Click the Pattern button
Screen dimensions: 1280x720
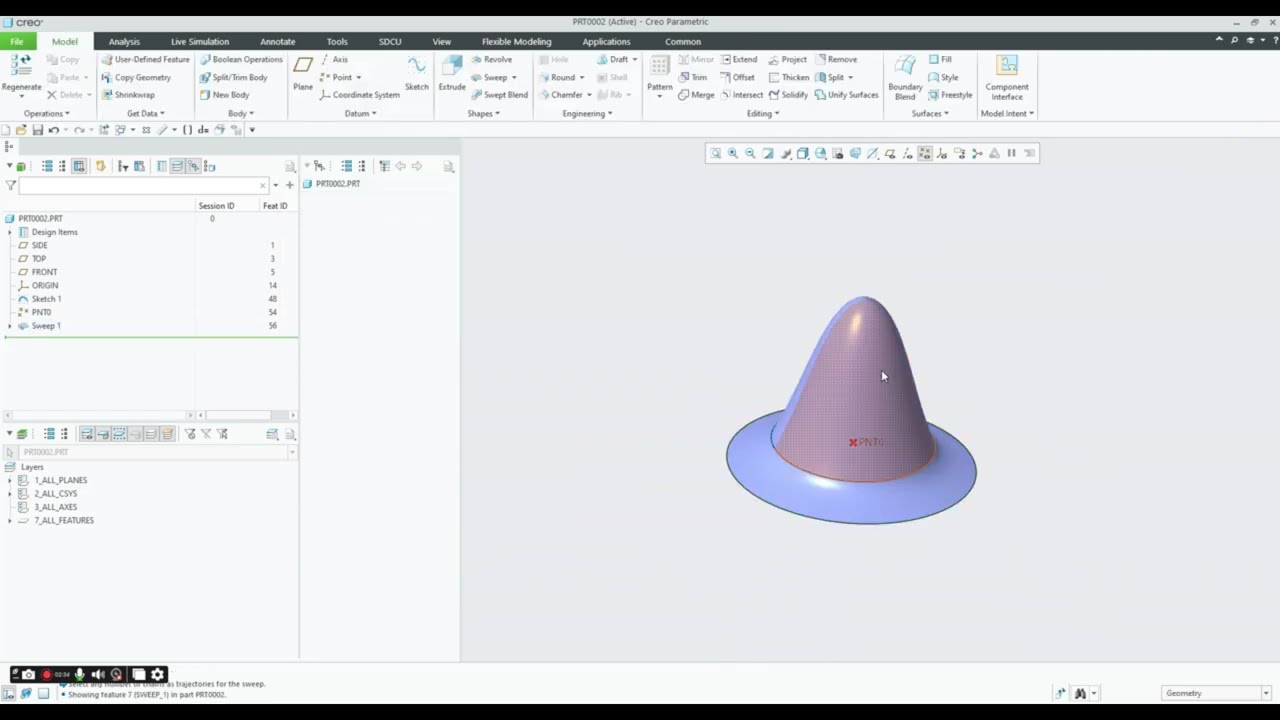click(x=660, y=76)
